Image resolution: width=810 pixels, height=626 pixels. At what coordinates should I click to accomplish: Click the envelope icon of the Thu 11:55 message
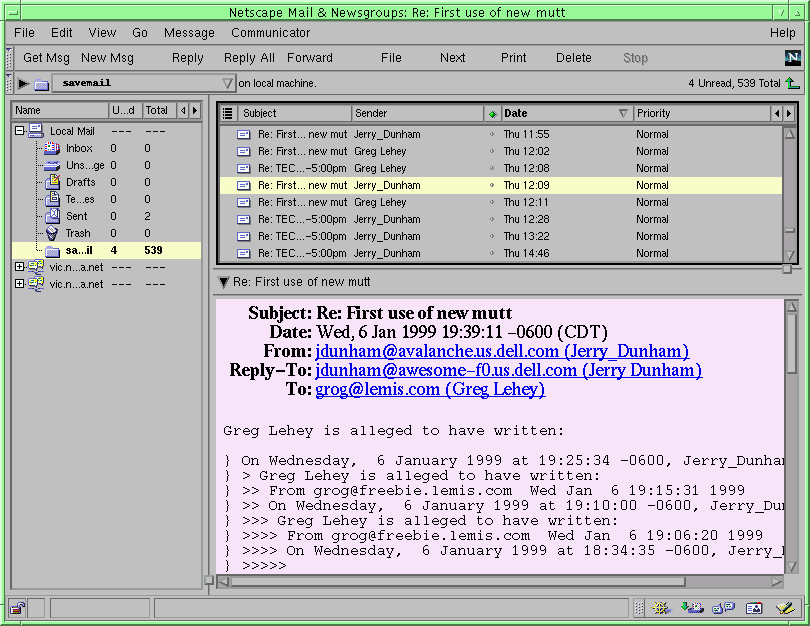[x=243, y=135]
